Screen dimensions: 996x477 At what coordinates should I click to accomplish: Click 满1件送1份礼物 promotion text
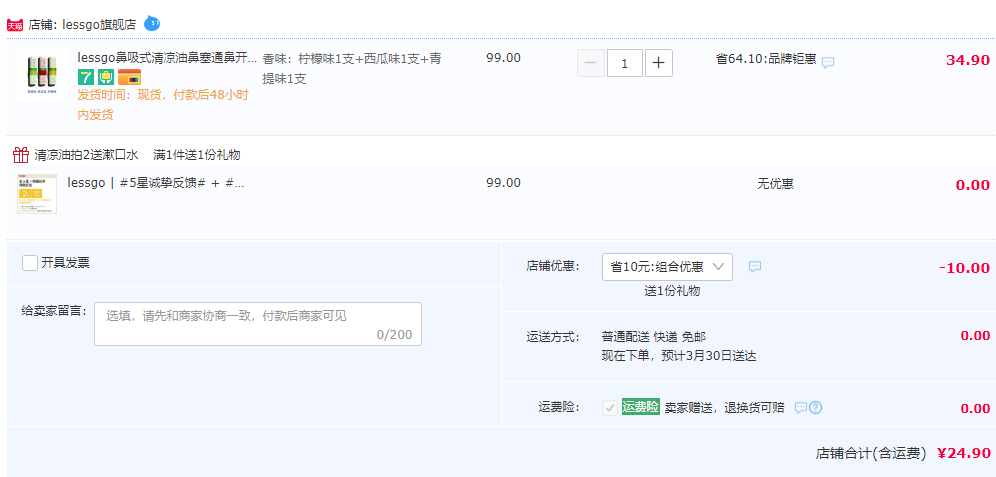(x=197, y=155)
